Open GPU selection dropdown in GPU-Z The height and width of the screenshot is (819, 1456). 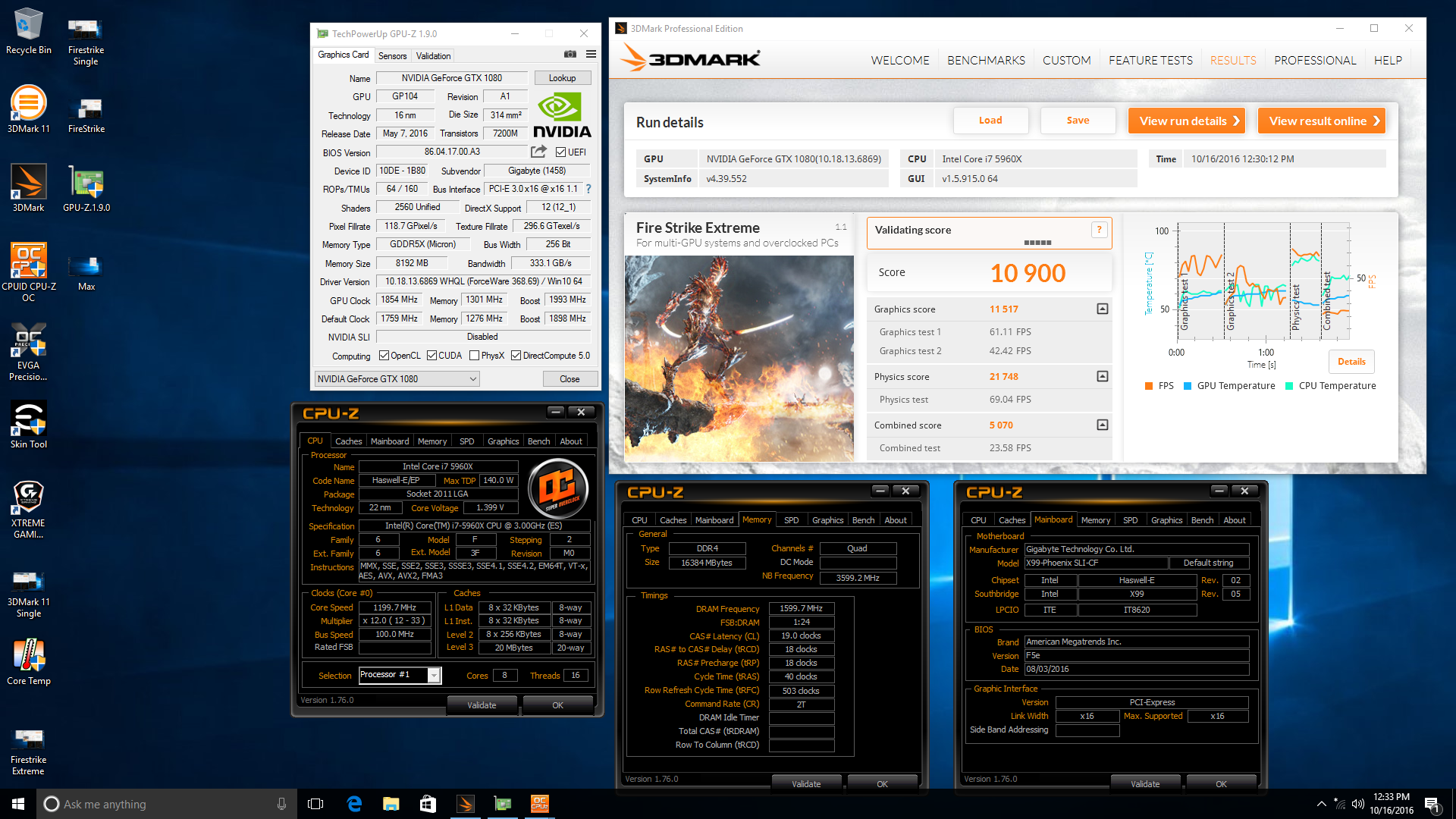[397, 379]
